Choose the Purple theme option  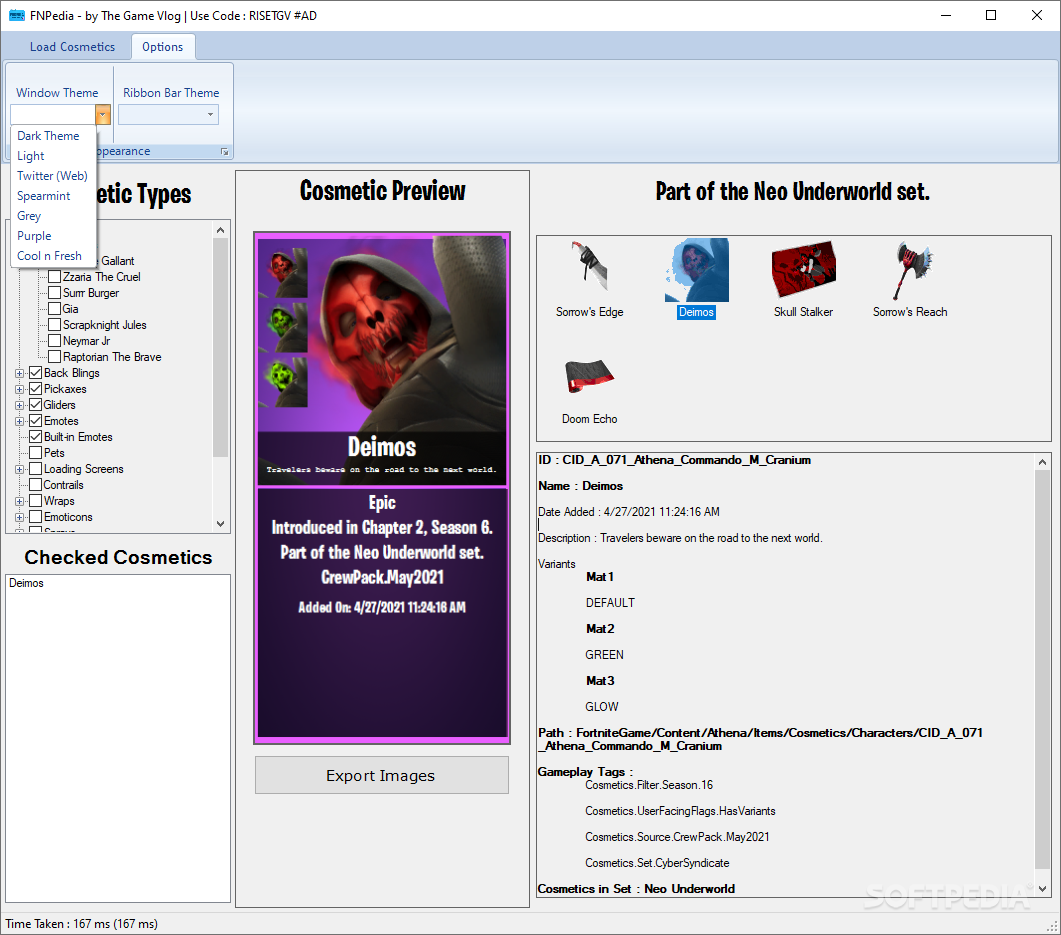click(53, 235)
